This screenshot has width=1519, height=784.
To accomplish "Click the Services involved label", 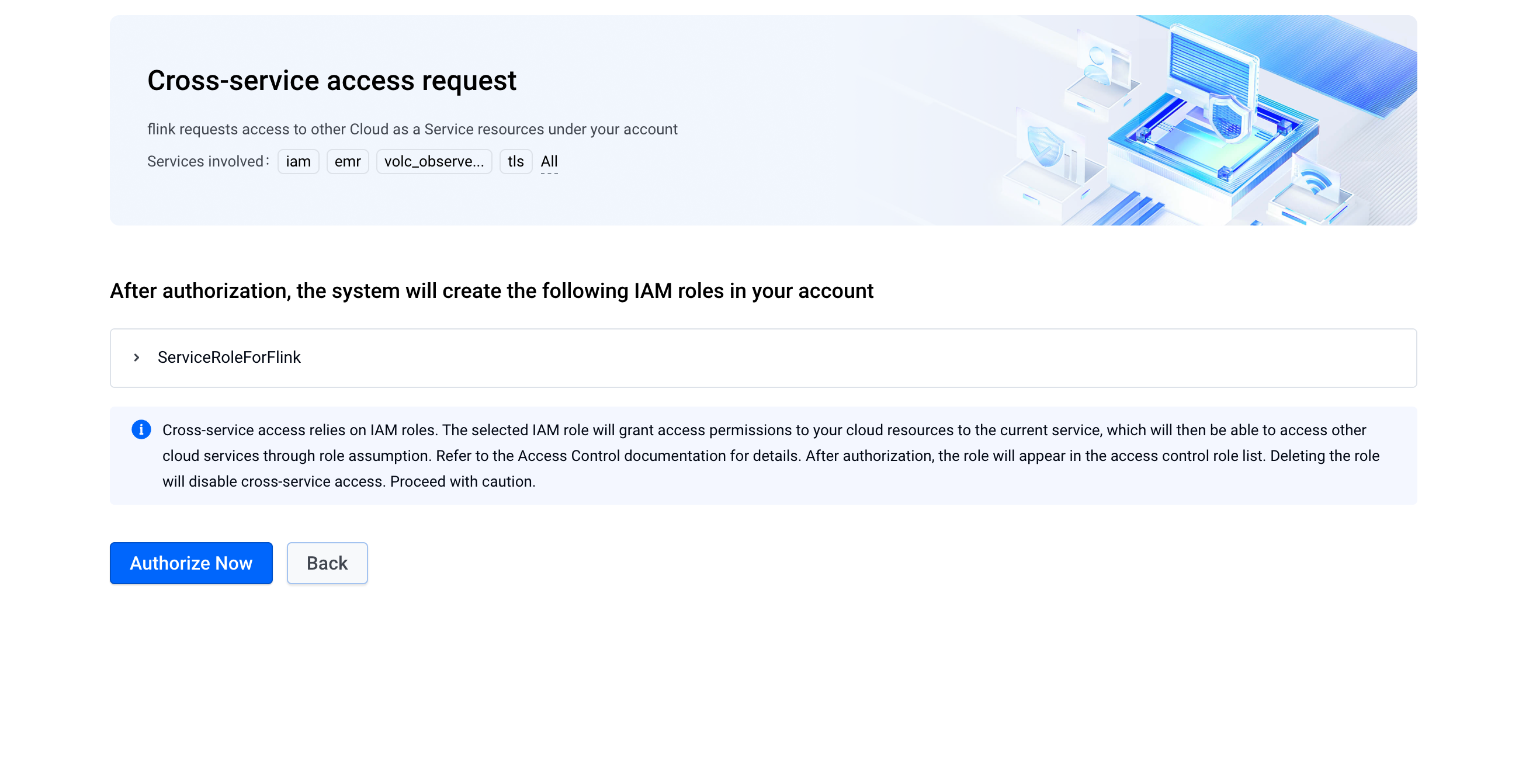I will [207, 161].
